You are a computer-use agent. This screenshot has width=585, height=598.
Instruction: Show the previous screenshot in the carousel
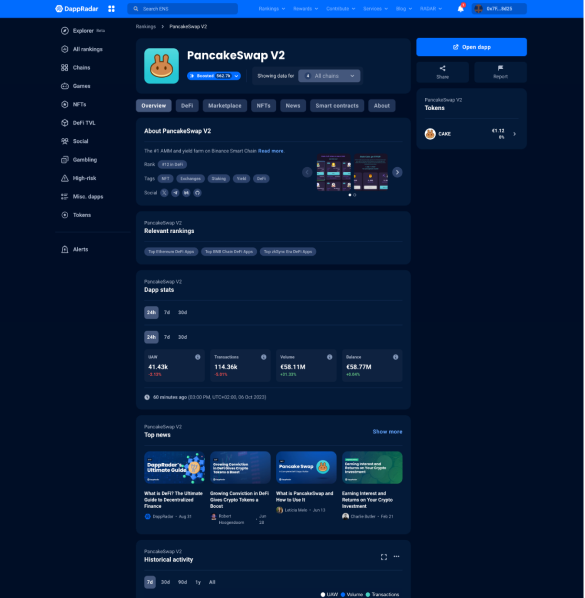pos(307,172)
